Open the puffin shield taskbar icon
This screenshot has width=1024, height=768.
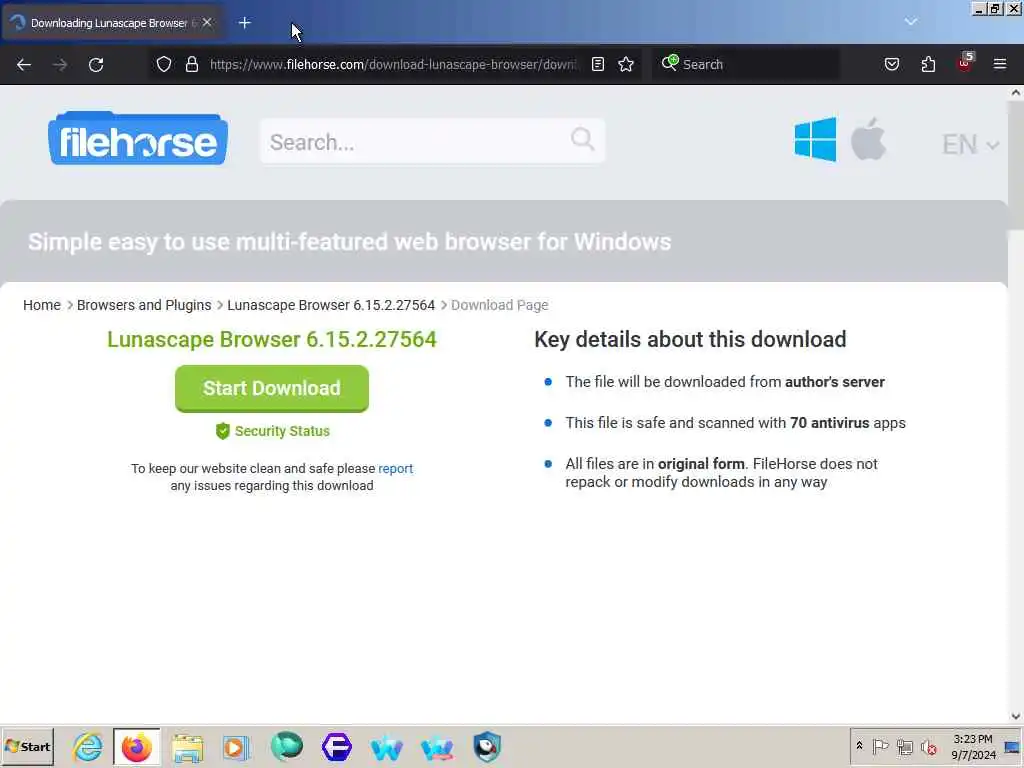487,747
